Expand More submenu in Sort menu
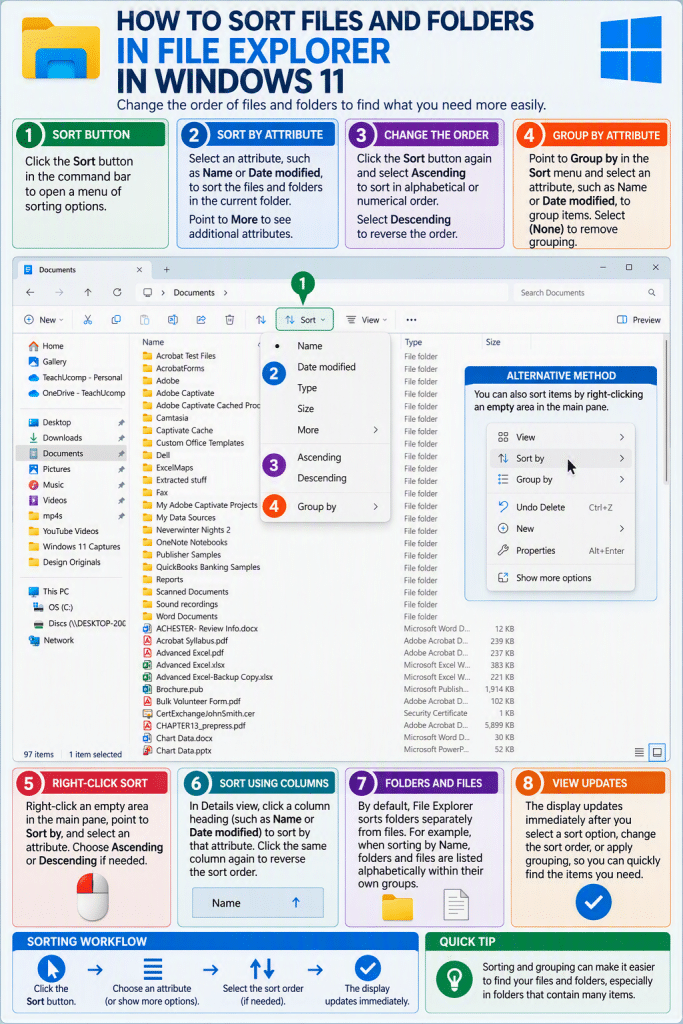The height and width of the screenshot is (1024, 683). tap(325, 430)
